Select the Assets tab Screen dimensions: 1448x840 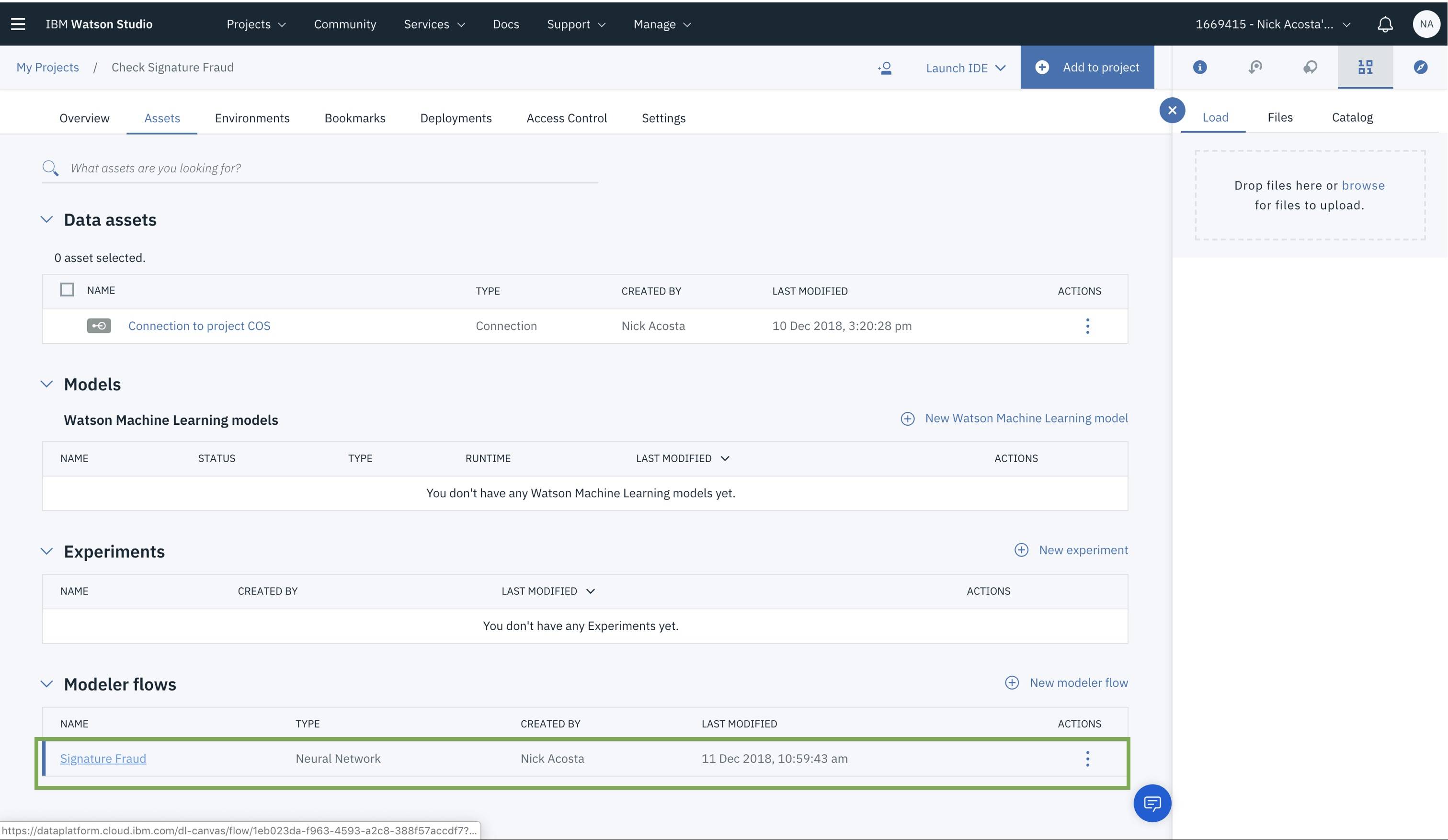[162, 118]
